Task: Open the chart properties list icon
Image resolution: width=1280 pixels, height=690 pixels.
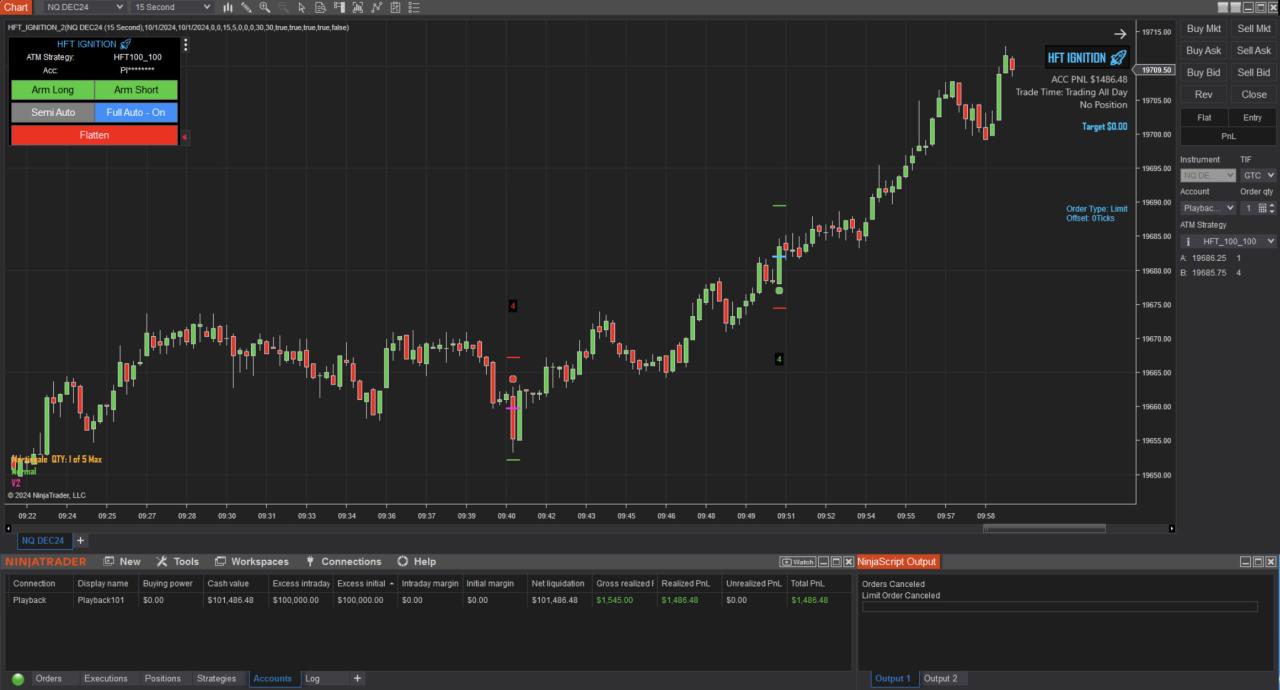Action: 415,7
